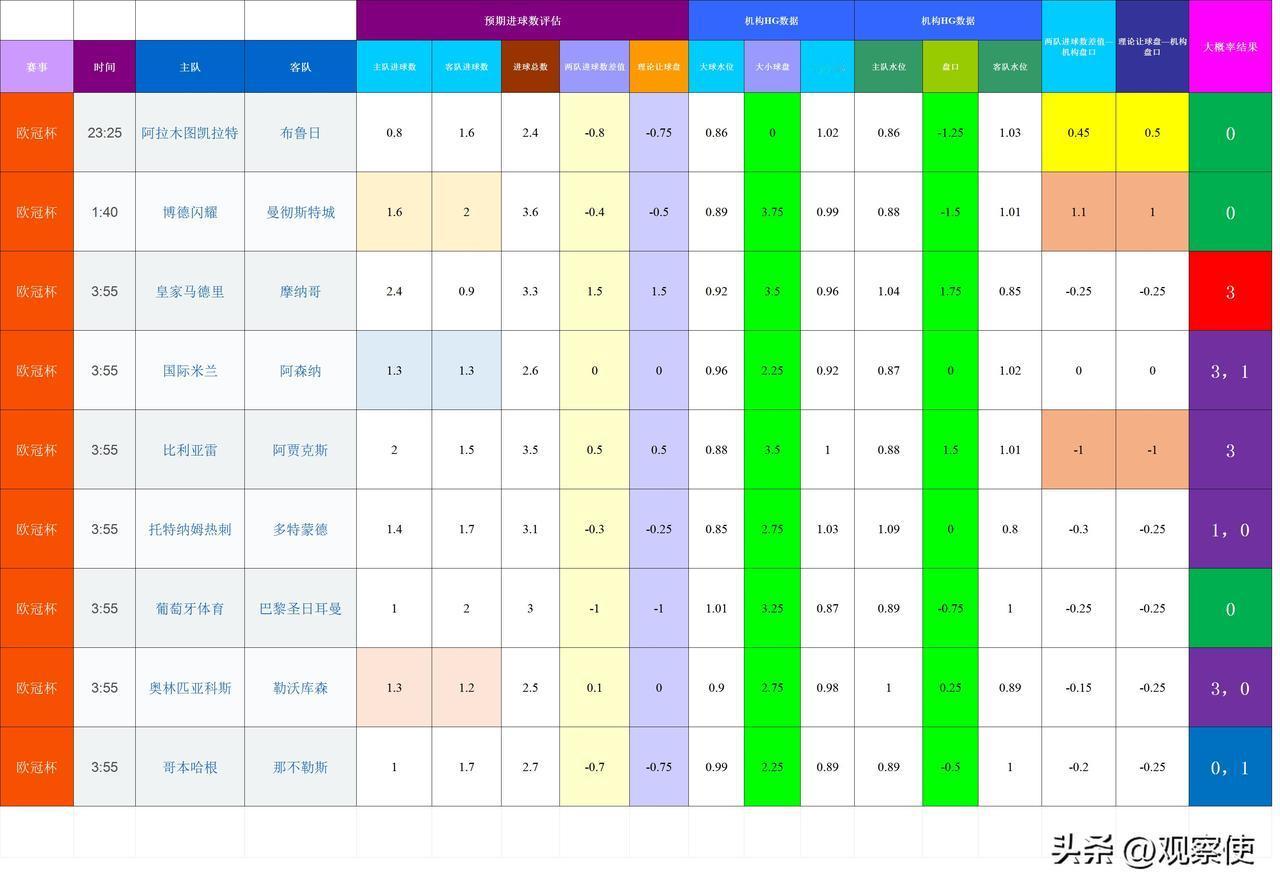Select the 客队进球数 column header
Viewport: 1280px width, 892px height.
(467, 67)
